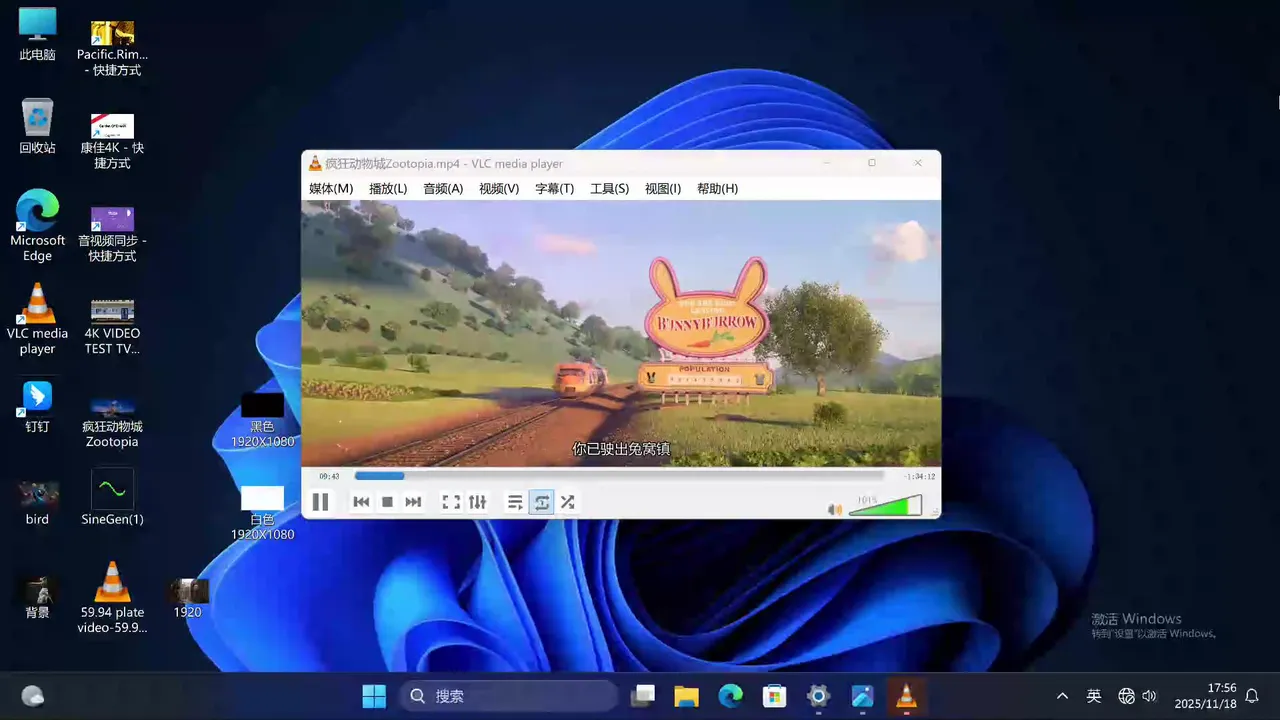Open the 音频(A) menu

coord(443,188)
